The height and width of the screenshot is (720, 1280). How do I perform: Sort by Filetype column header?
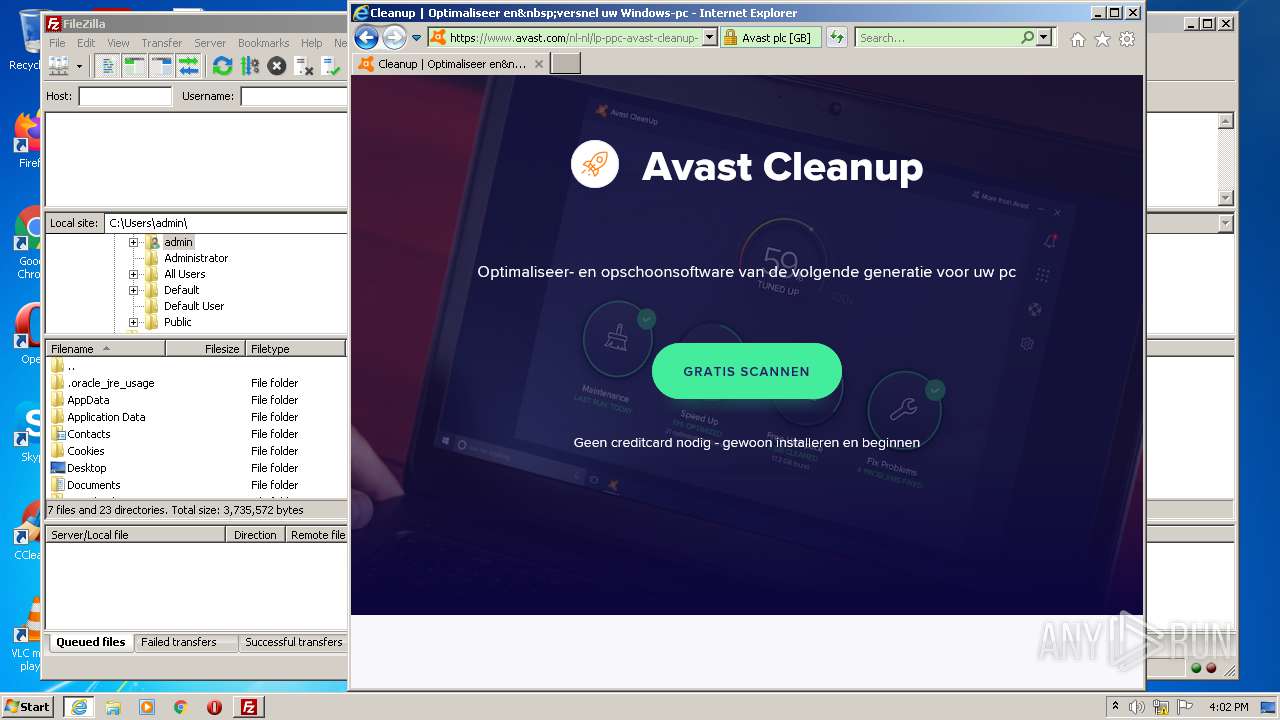click(x=295, y=349)
